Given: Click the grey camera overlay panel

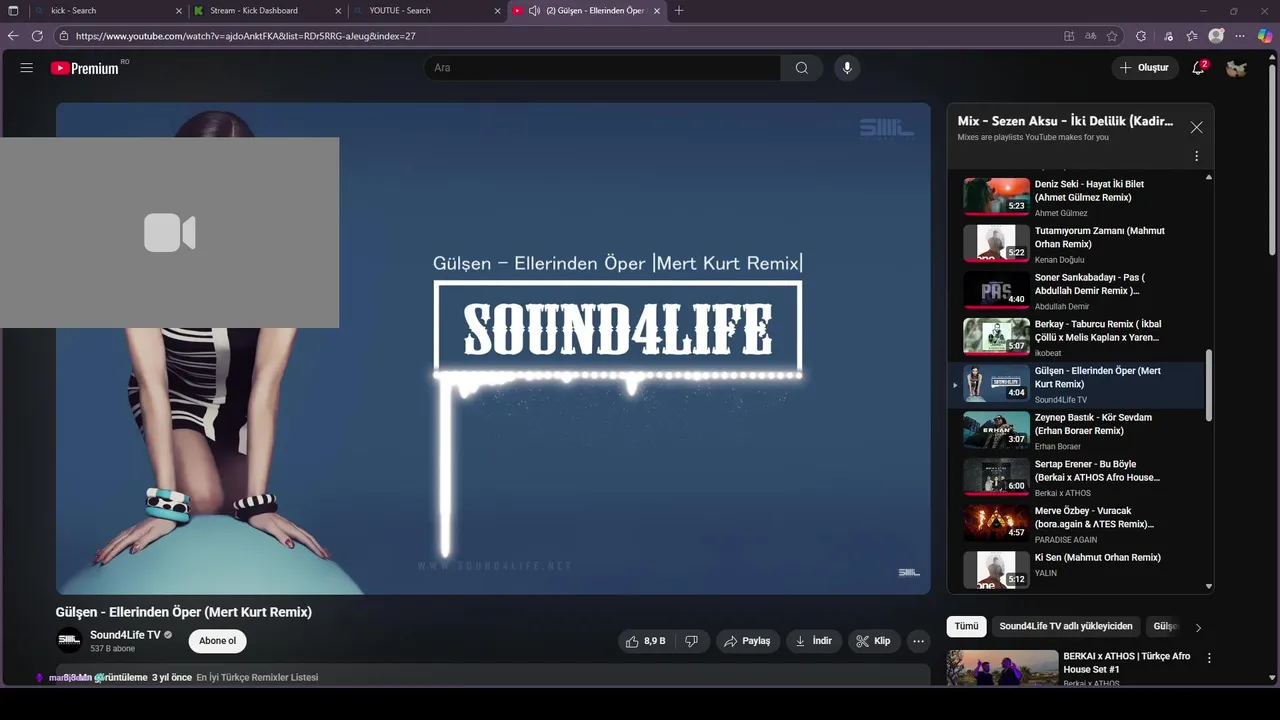Looking at the screenshot, I should coord(169,232).
